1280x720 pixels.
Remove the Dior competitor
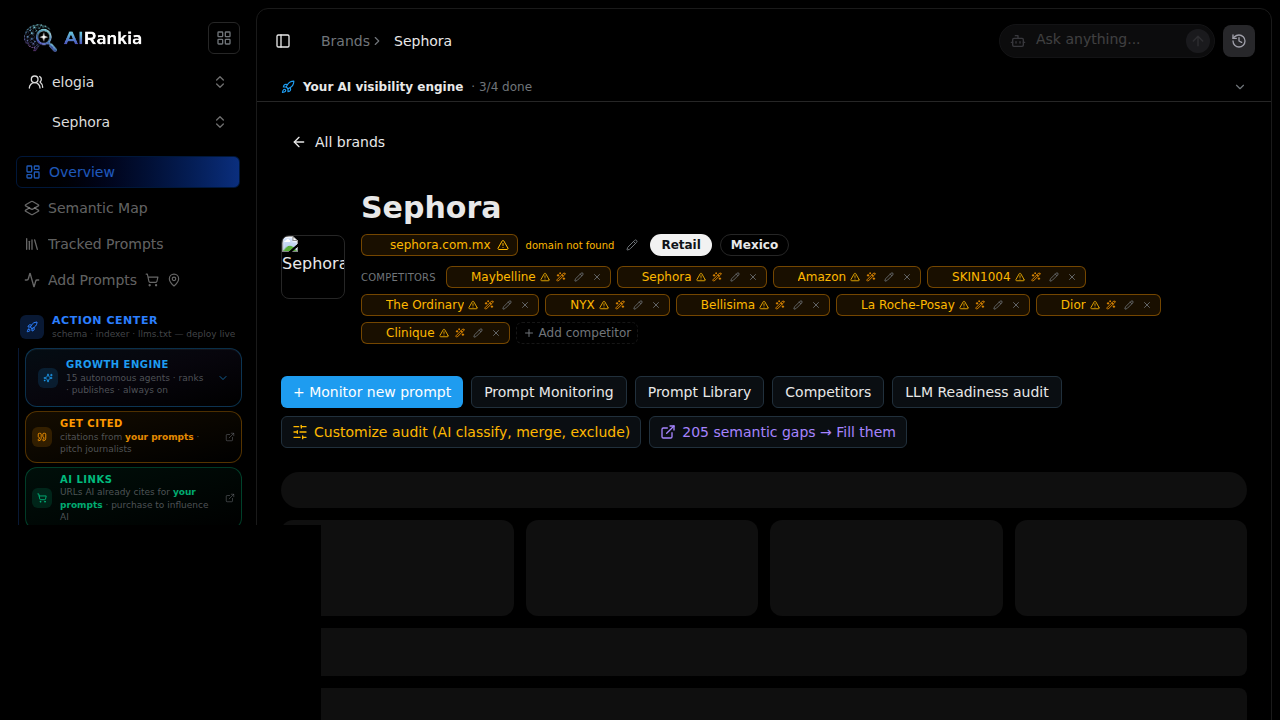(x=1147, y=305)
